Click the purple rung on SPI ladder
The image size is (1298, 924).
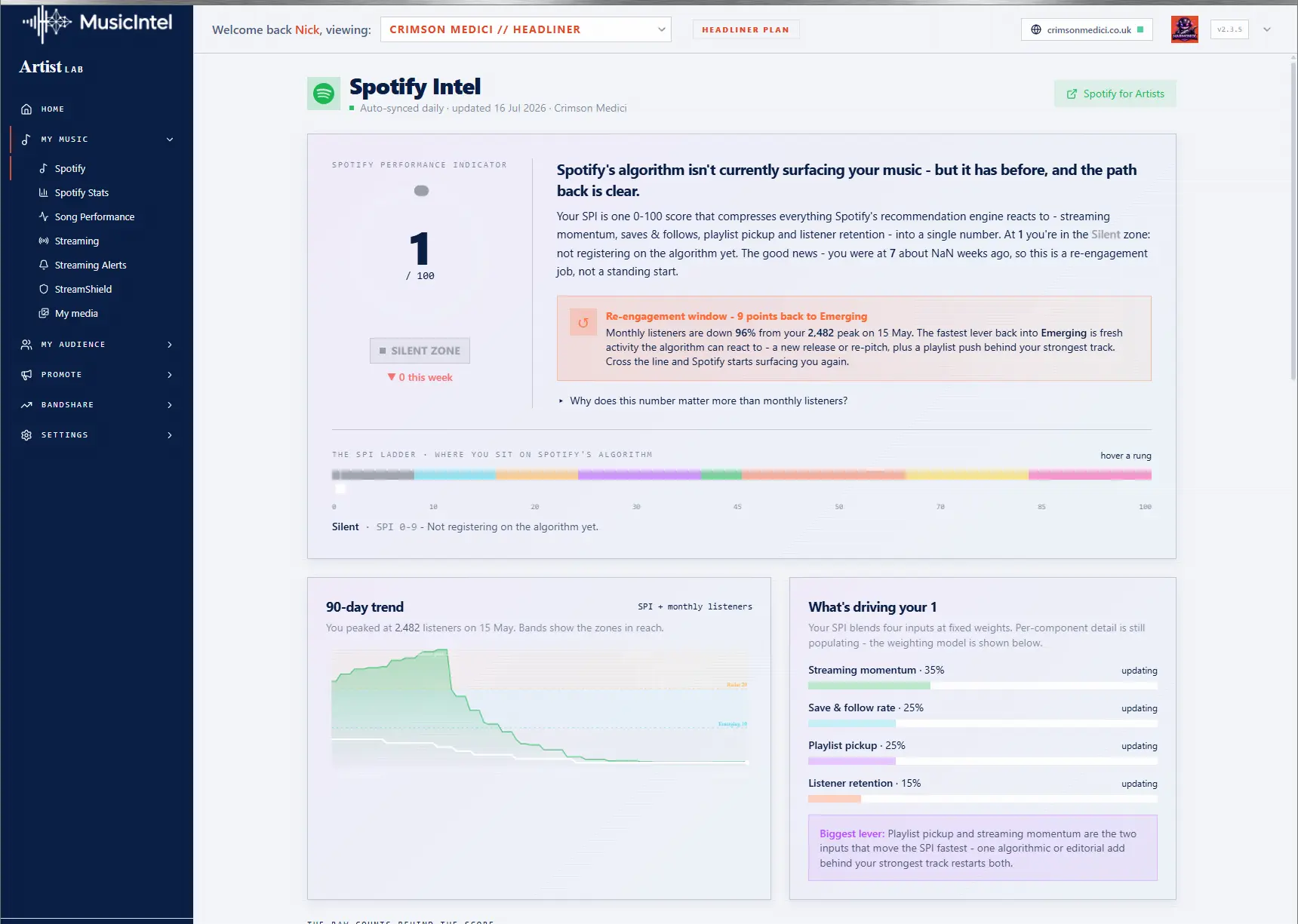coord(639,475)
